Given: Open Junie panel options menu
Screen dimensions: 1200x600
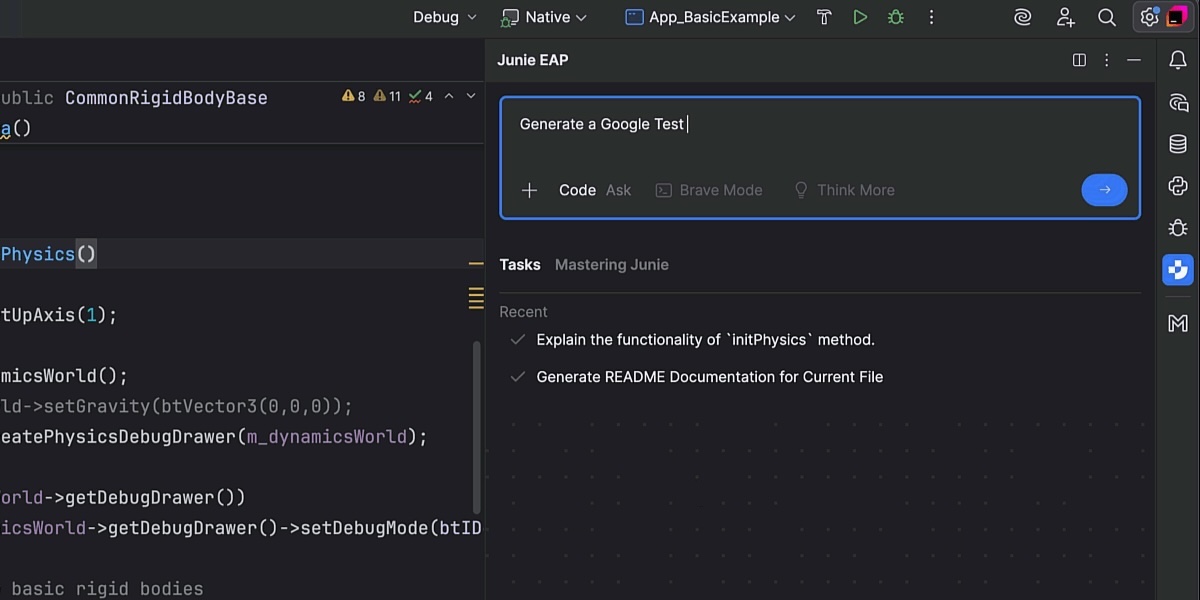Looking at the screenshot, I should pos(1106,60).
